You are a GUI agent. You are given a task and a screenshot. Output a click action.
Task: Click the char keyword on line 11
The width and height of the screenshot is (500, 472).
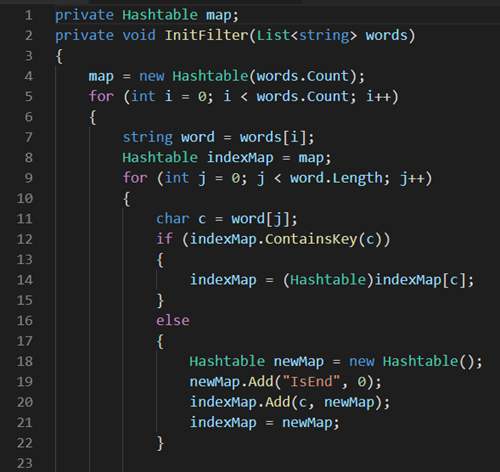pyautogui.click(x=172, y=219)
